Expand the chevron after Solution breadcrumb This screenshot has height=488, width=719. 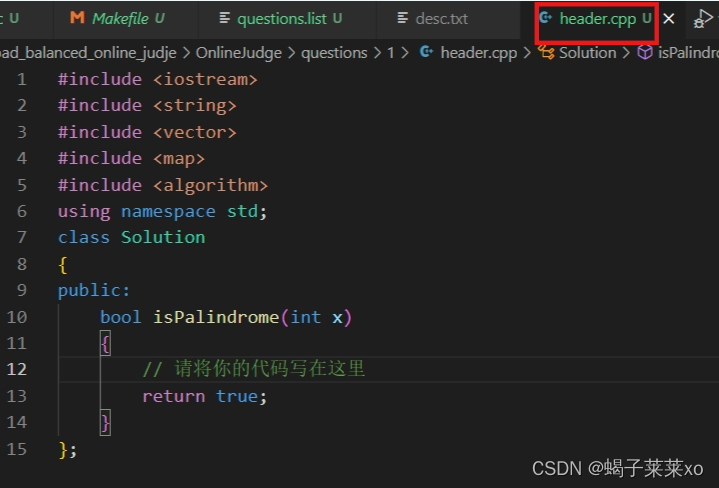[626, 53]
